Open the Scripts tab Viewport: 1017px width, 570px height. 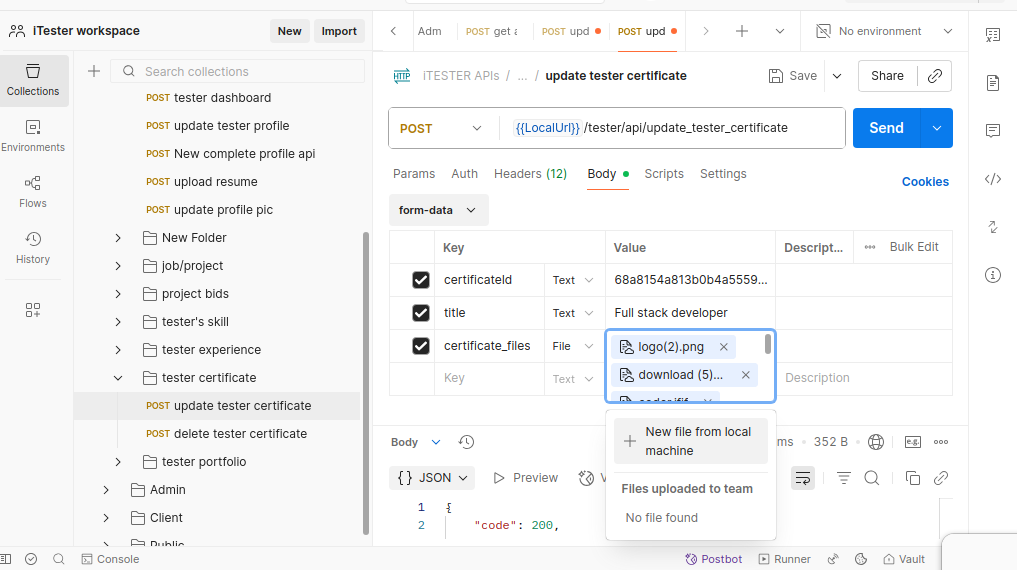point(663,174)
